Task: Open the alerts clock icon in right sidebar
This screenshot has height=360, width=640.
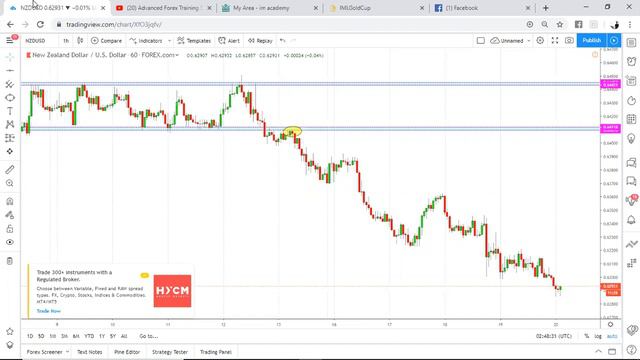Action: 631,62
